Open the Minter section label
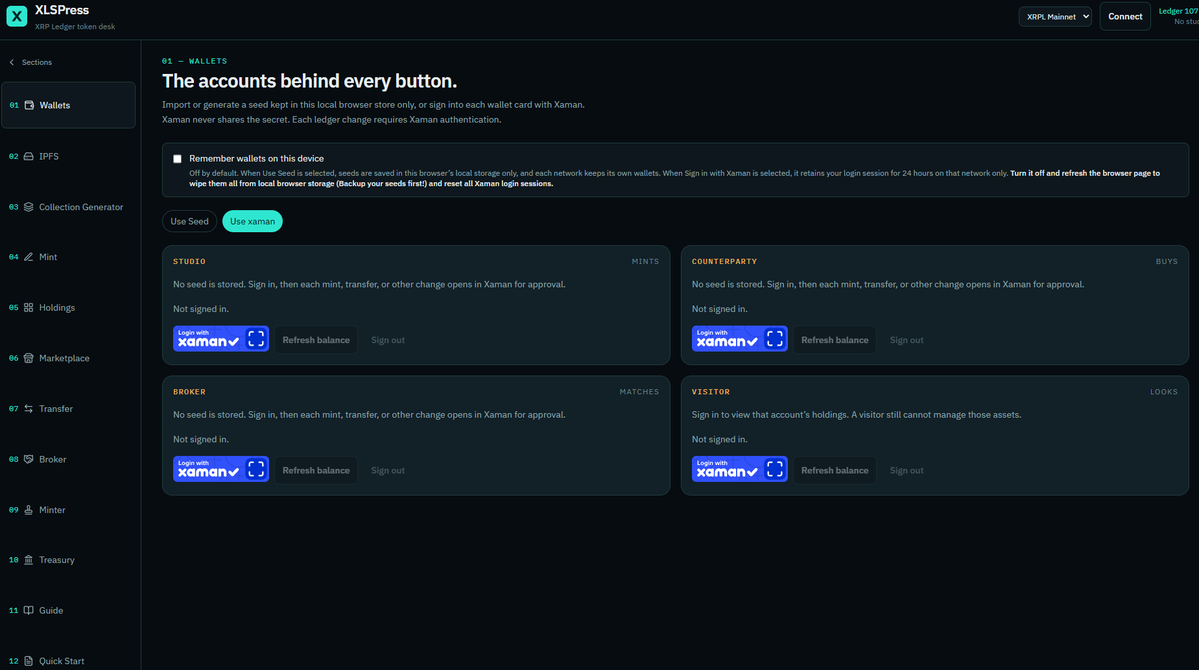The height and width of the screenshot is (670, 1199). tap(52, 509)
